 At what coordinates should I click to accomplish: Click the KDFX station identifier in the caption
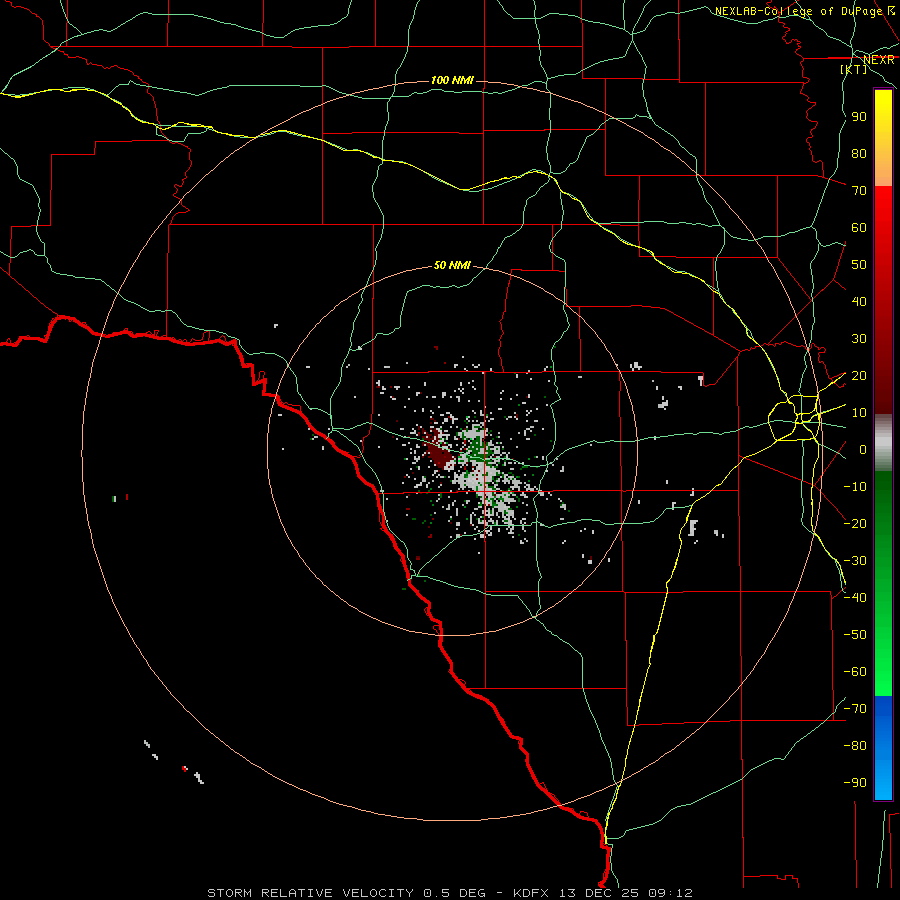pyautogui.click(x=534, y=893)
